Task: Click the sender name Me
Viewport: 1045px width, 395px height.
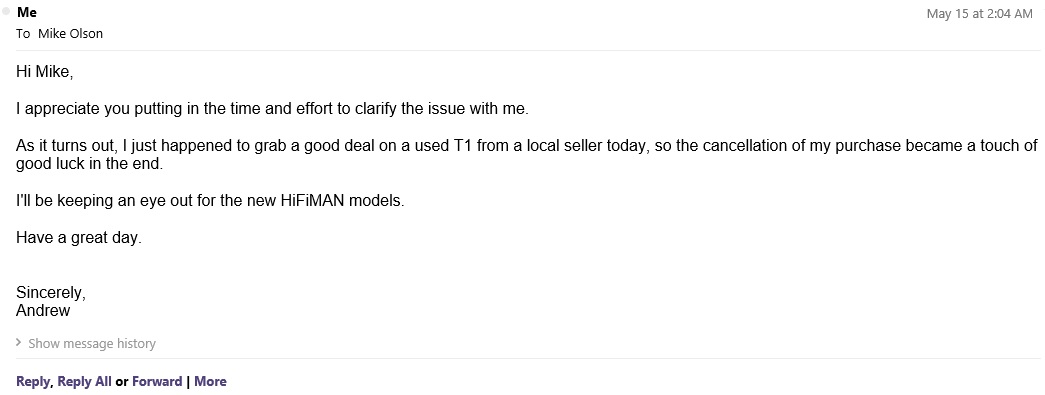Action: click(x=27, y=13)
